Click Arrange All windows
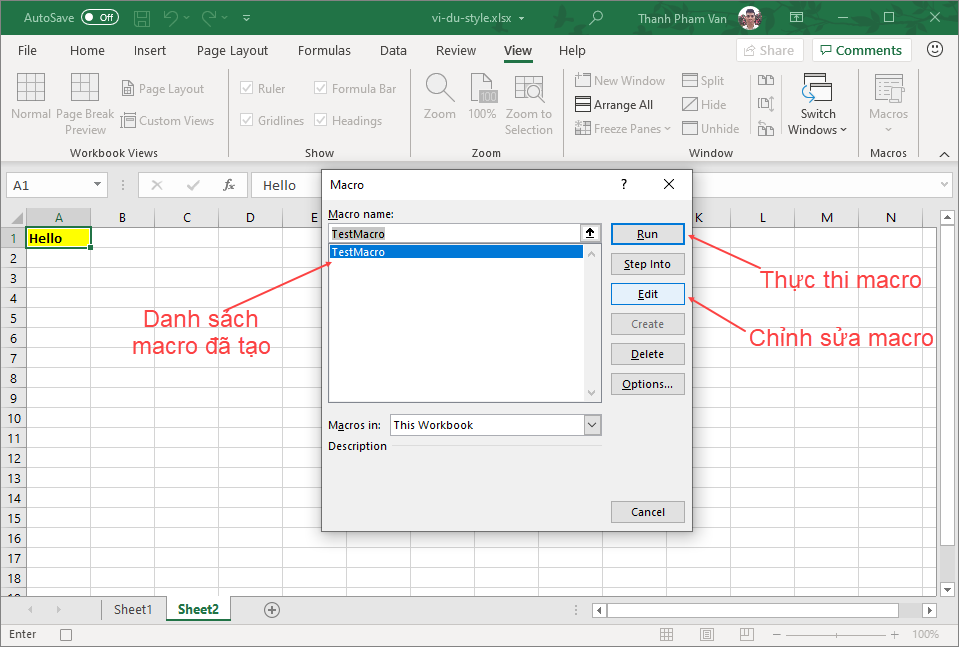 (614, 105)
